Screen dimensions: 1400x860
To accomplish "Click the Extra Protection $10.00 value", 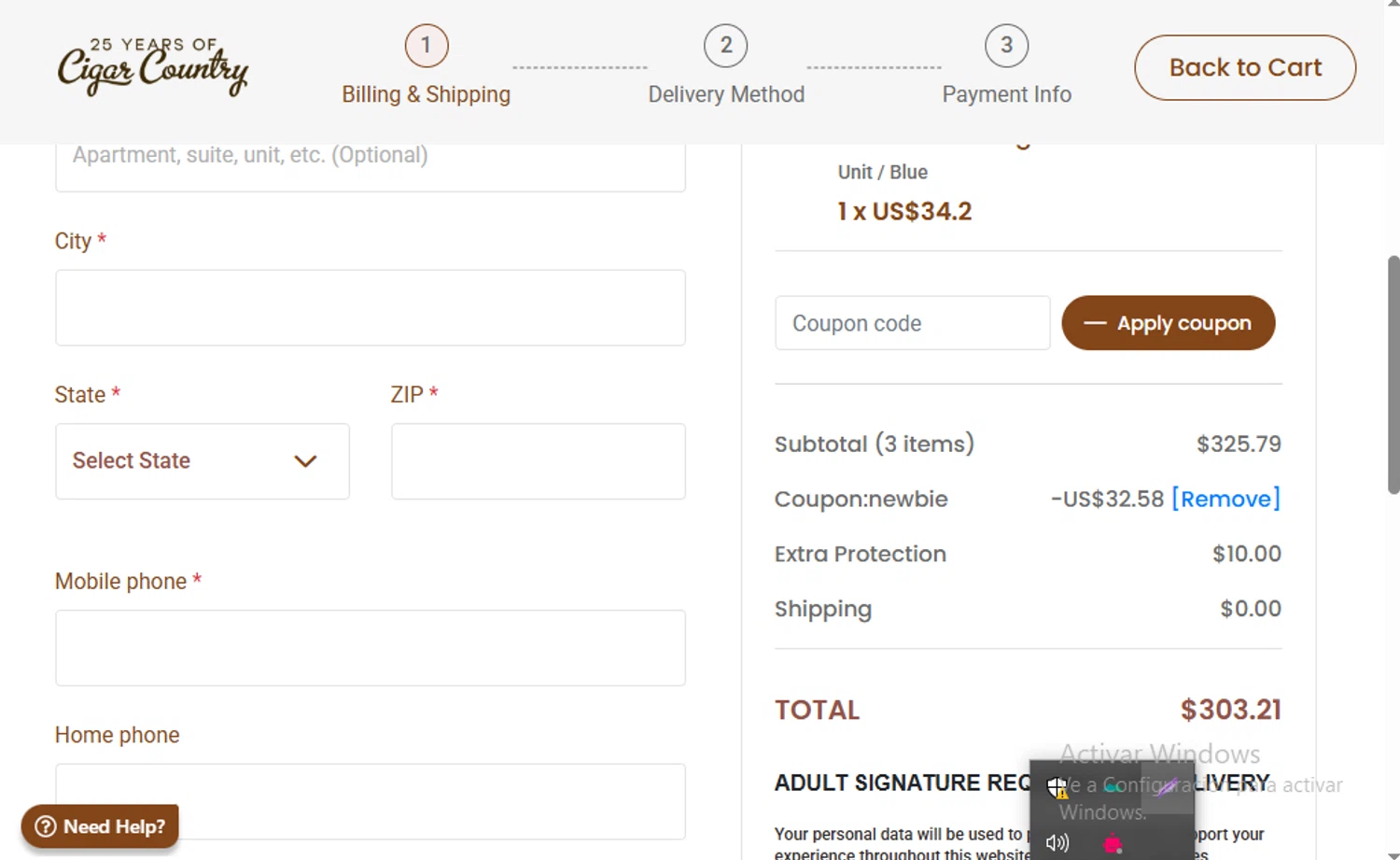I will point(1246,554).
